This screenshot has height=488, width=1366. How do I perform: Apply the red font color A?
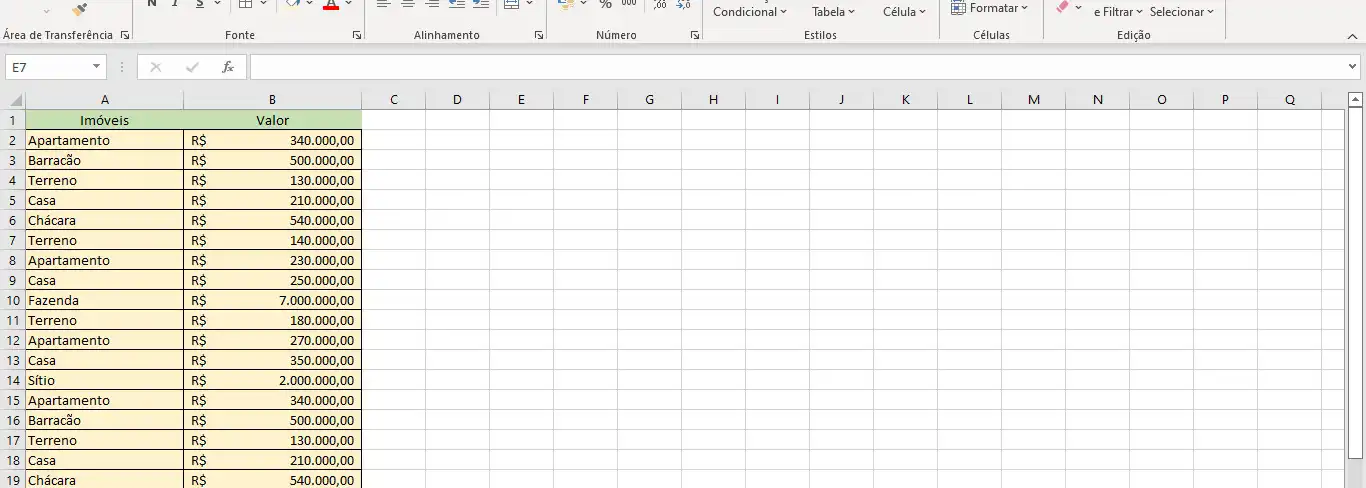coord(332,4)
